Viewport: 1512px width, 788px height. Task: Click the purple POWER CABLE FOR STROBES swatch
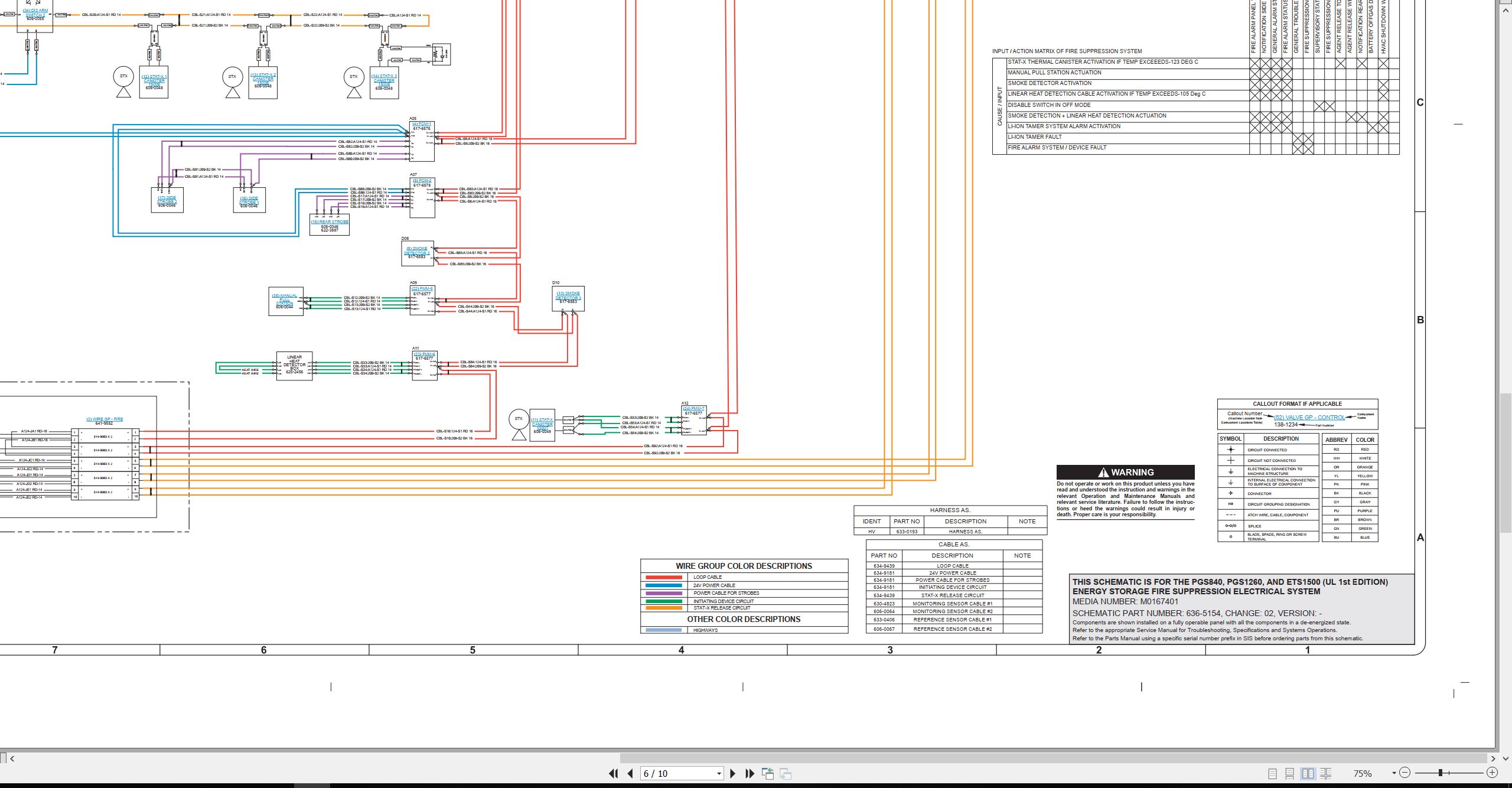click(x=664, y=593)
